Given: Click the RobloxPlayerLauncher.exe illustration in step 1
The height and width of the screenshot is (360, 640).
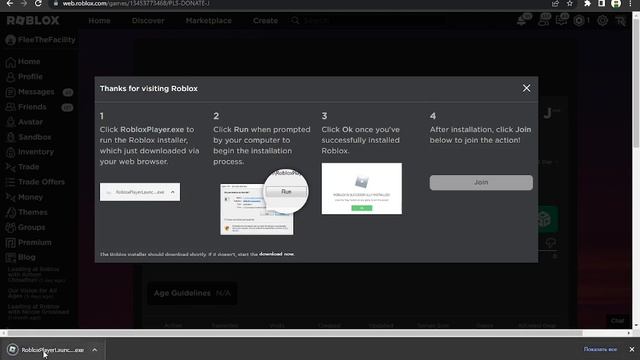Looking at the screenshot, I should 140,192.
